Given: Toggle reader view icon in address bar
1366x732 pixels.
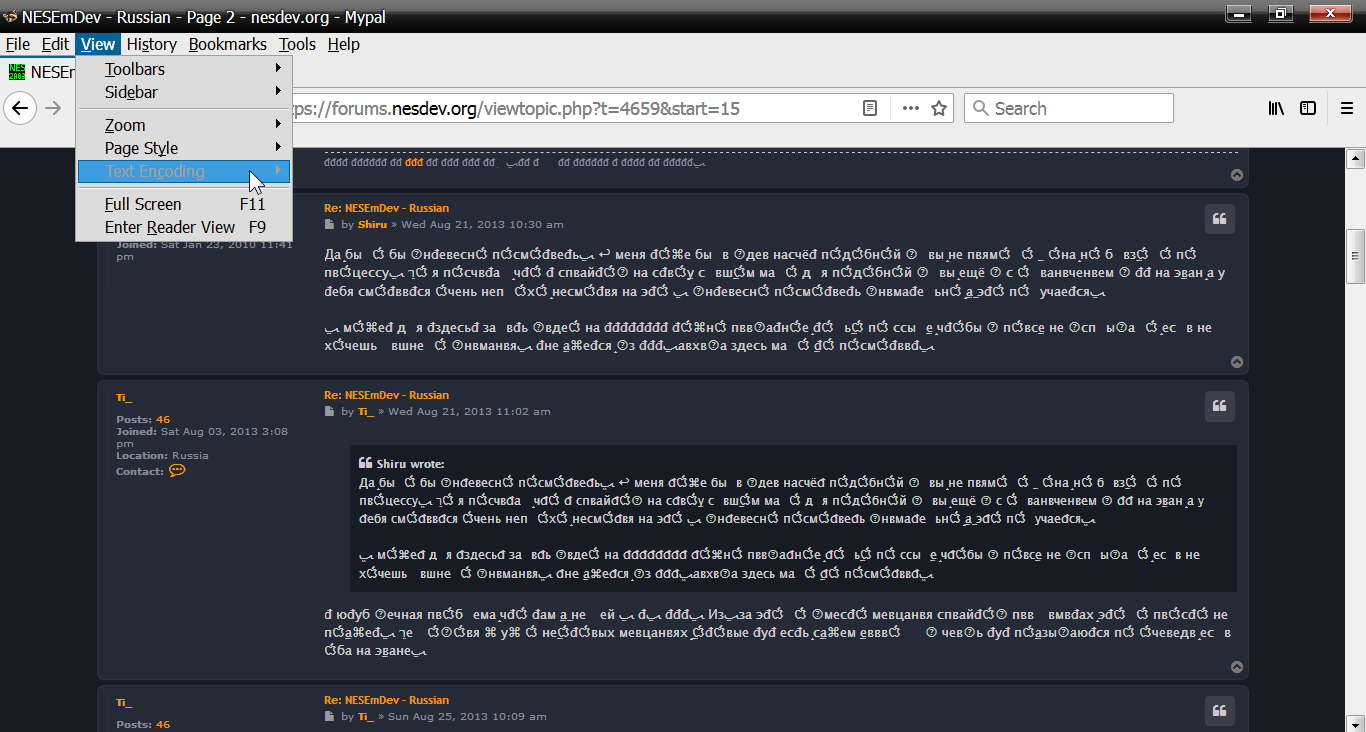Looking at the screenshot, I should [x=870, y=108].
